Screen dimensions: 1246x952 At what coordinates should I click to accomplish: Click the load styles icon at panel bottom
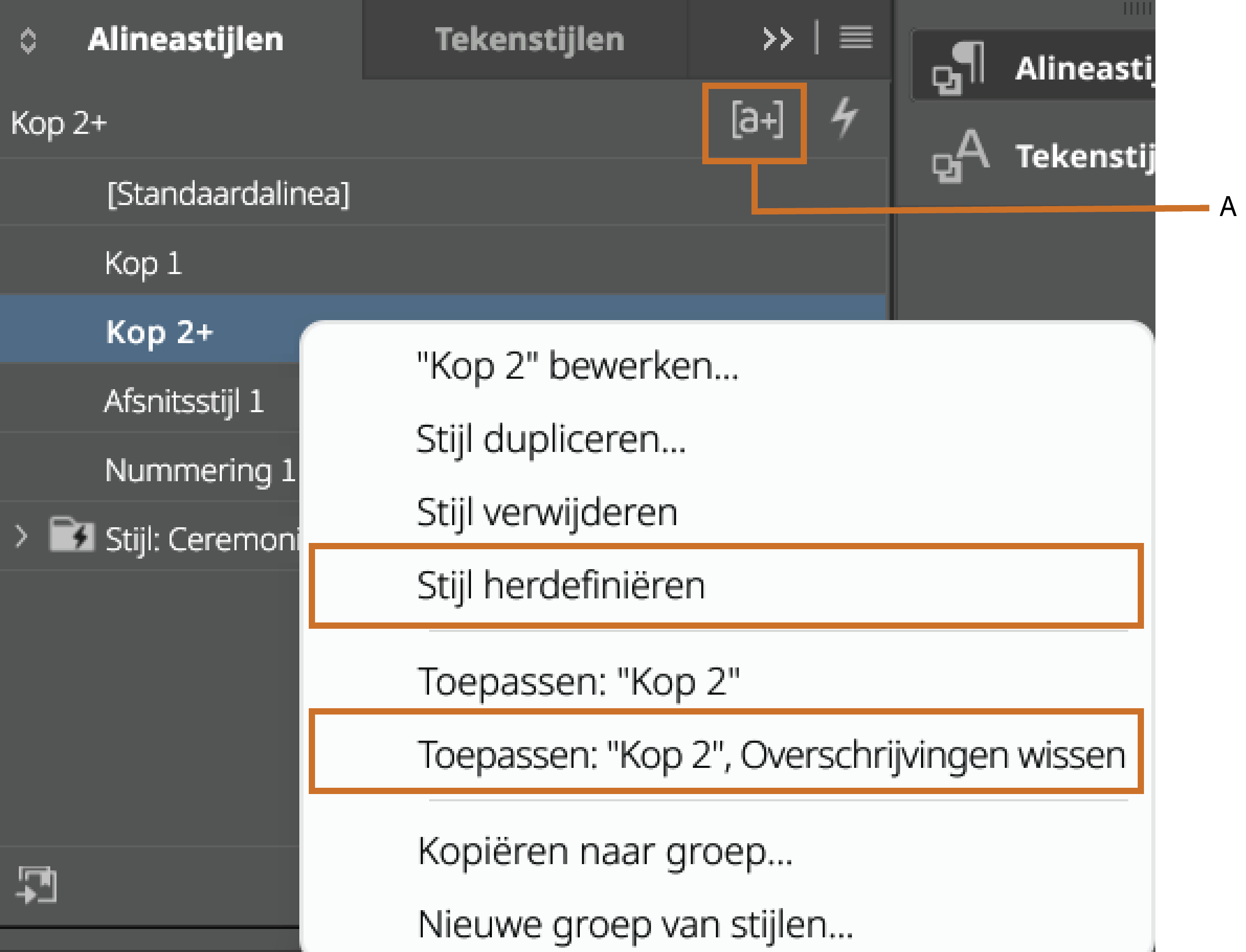coord(37,884)
